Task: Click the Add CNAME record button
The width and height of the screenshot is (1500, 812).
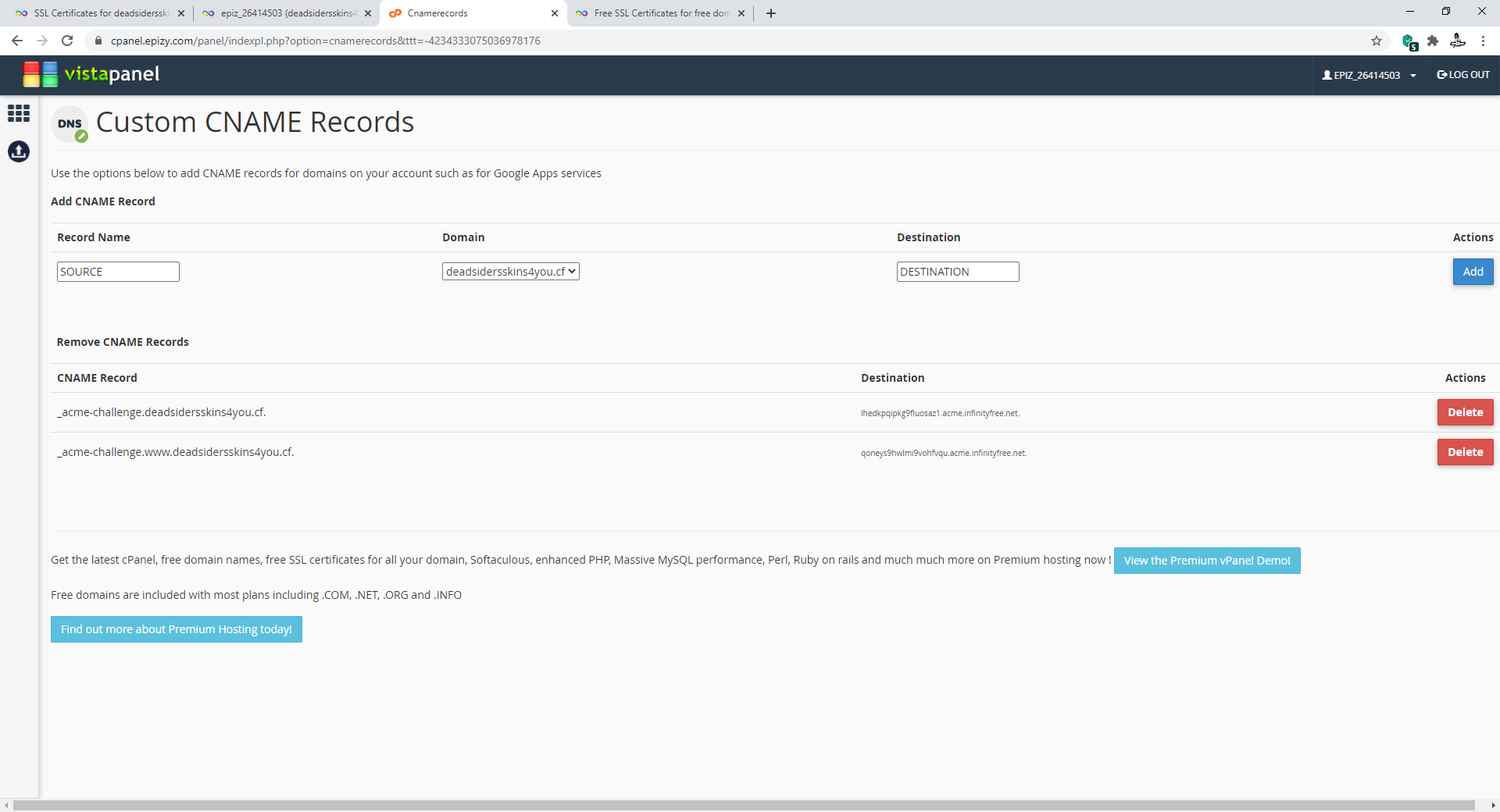Action: [1473, 272]
